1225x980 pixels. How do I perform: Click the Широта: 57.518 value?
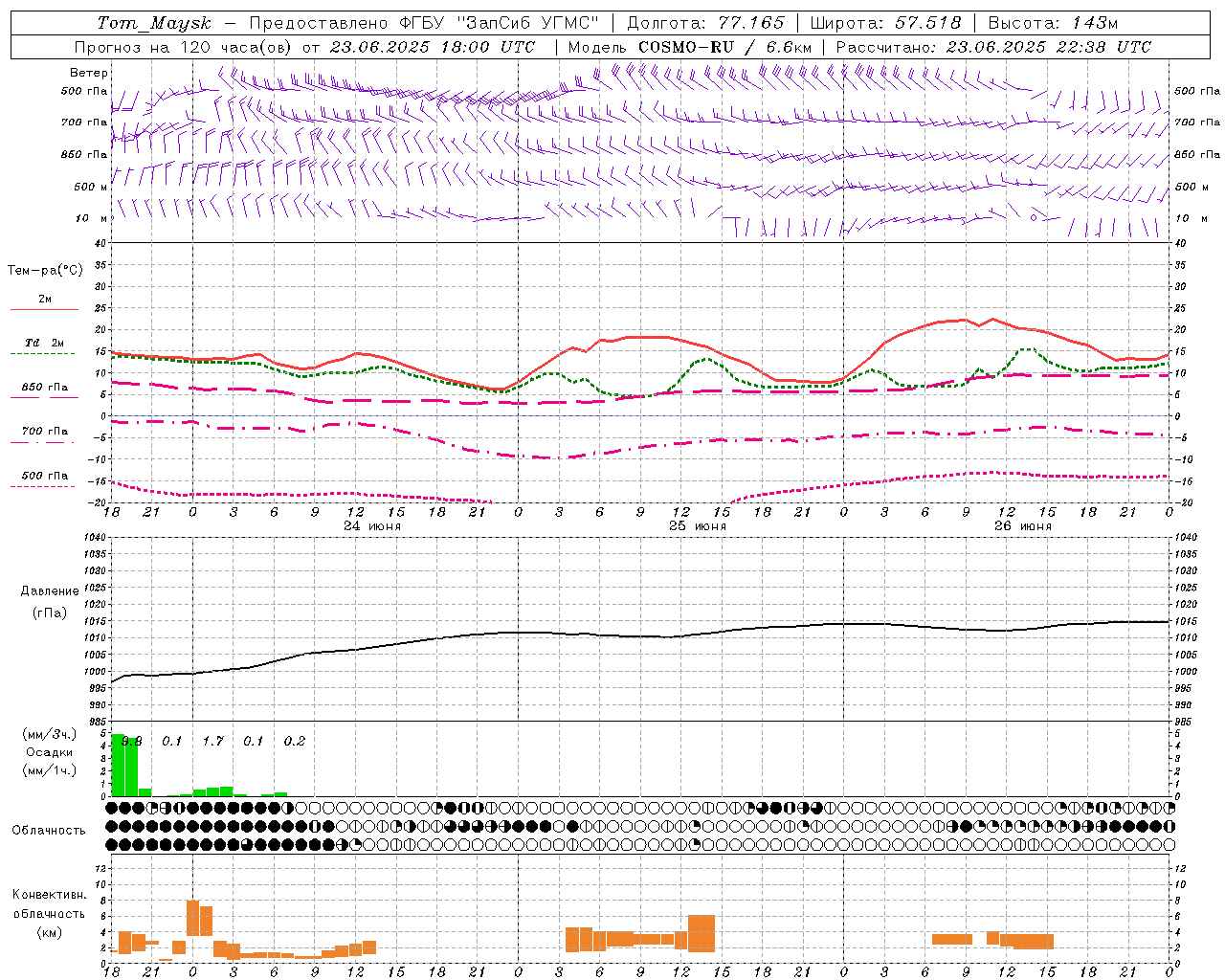coord(885,24)
